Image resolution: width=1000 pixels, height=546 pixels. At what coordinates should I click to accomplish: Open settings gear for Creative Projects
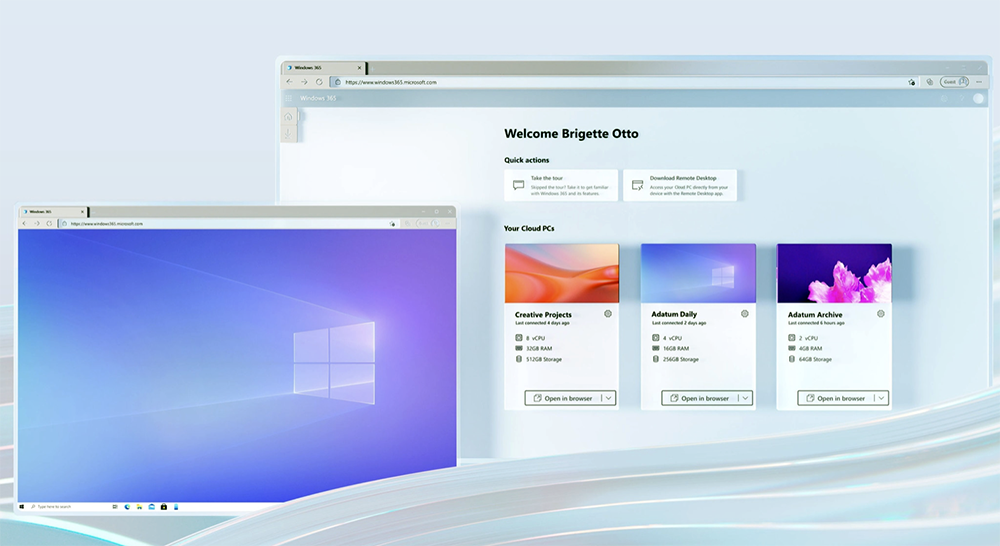608,313
